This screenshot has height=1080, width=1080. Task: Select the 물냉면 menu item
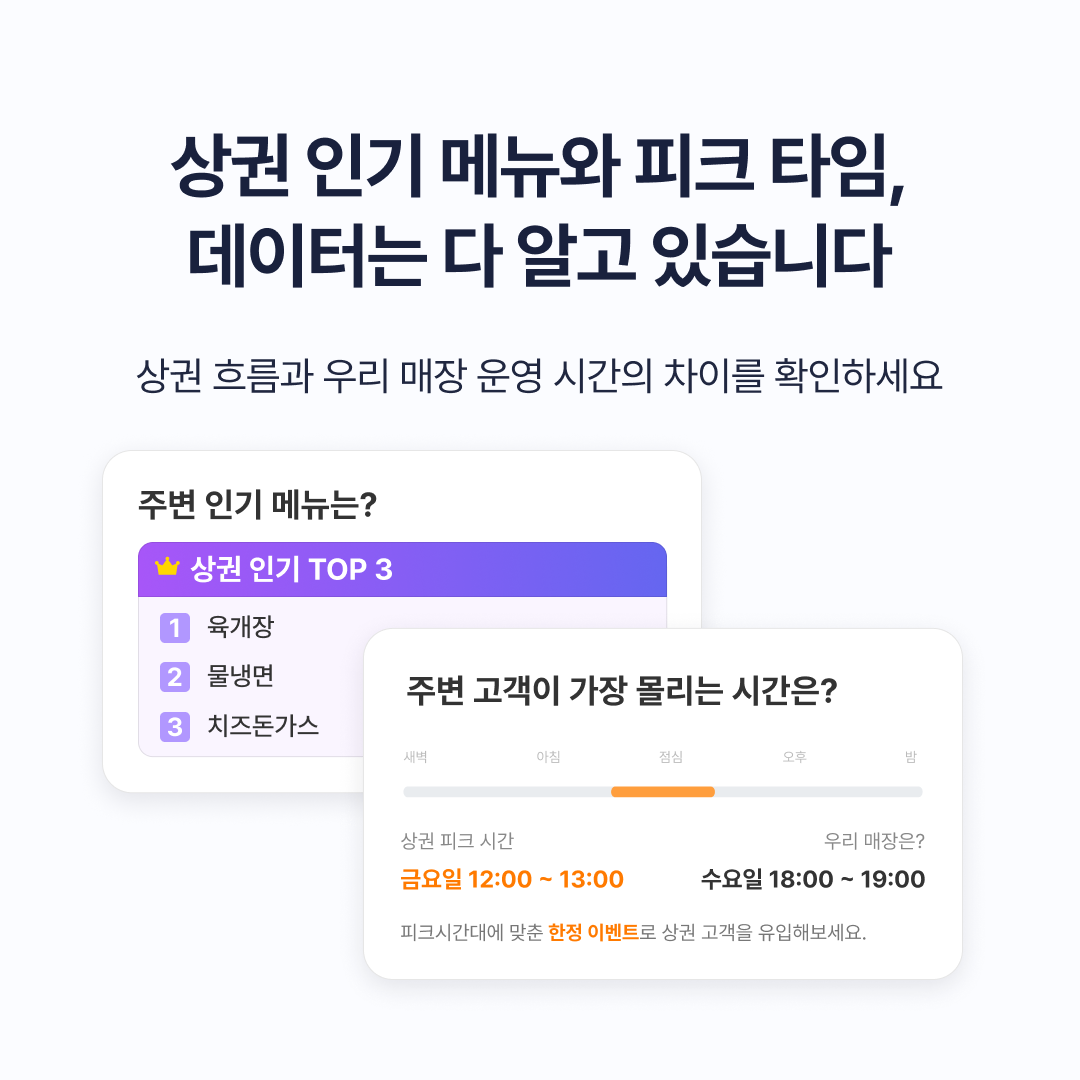[x=240, y=677]
